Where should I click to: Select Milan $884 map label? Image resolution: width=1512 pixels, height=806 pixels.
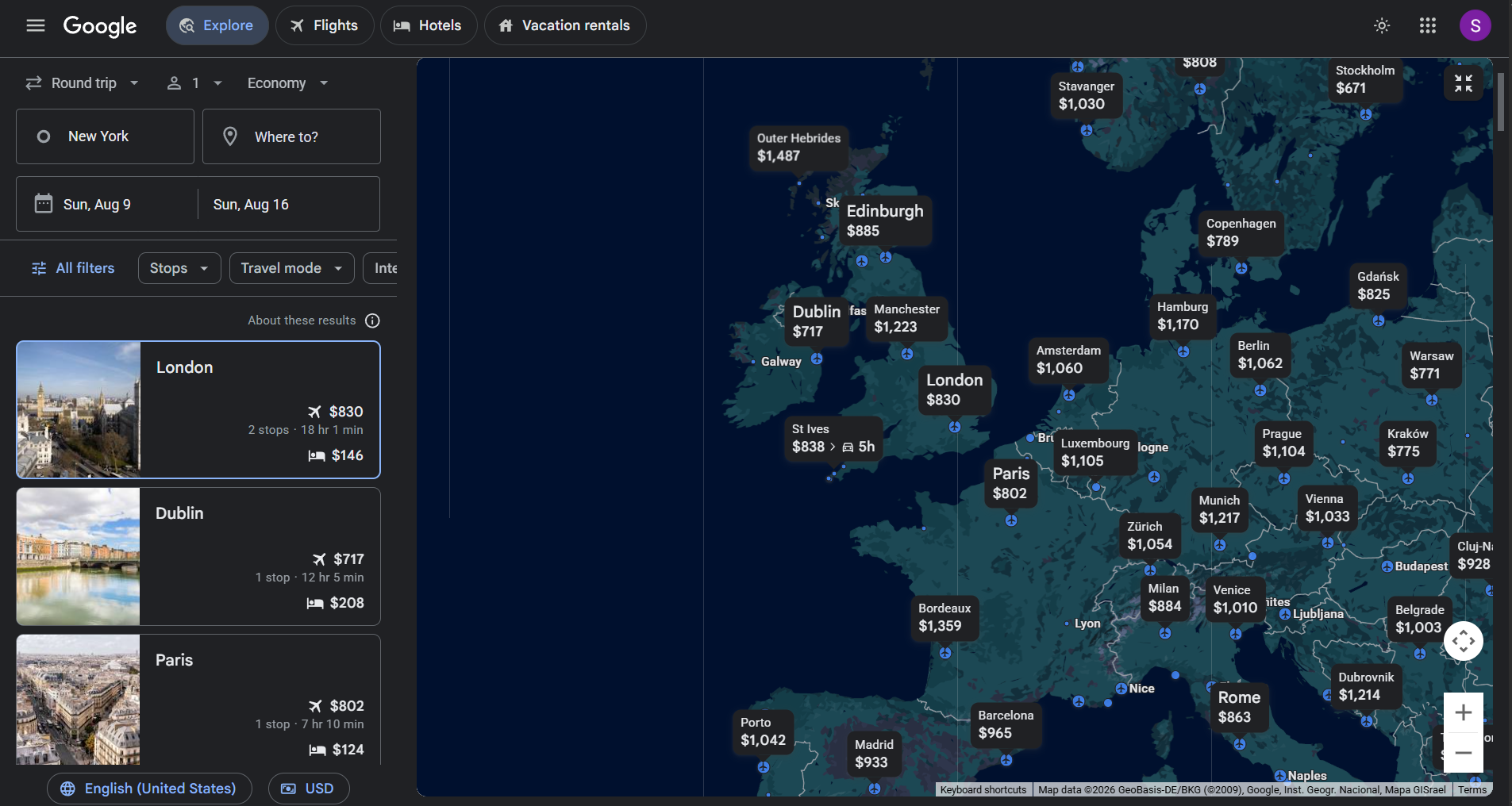(x=1164, y=597)
